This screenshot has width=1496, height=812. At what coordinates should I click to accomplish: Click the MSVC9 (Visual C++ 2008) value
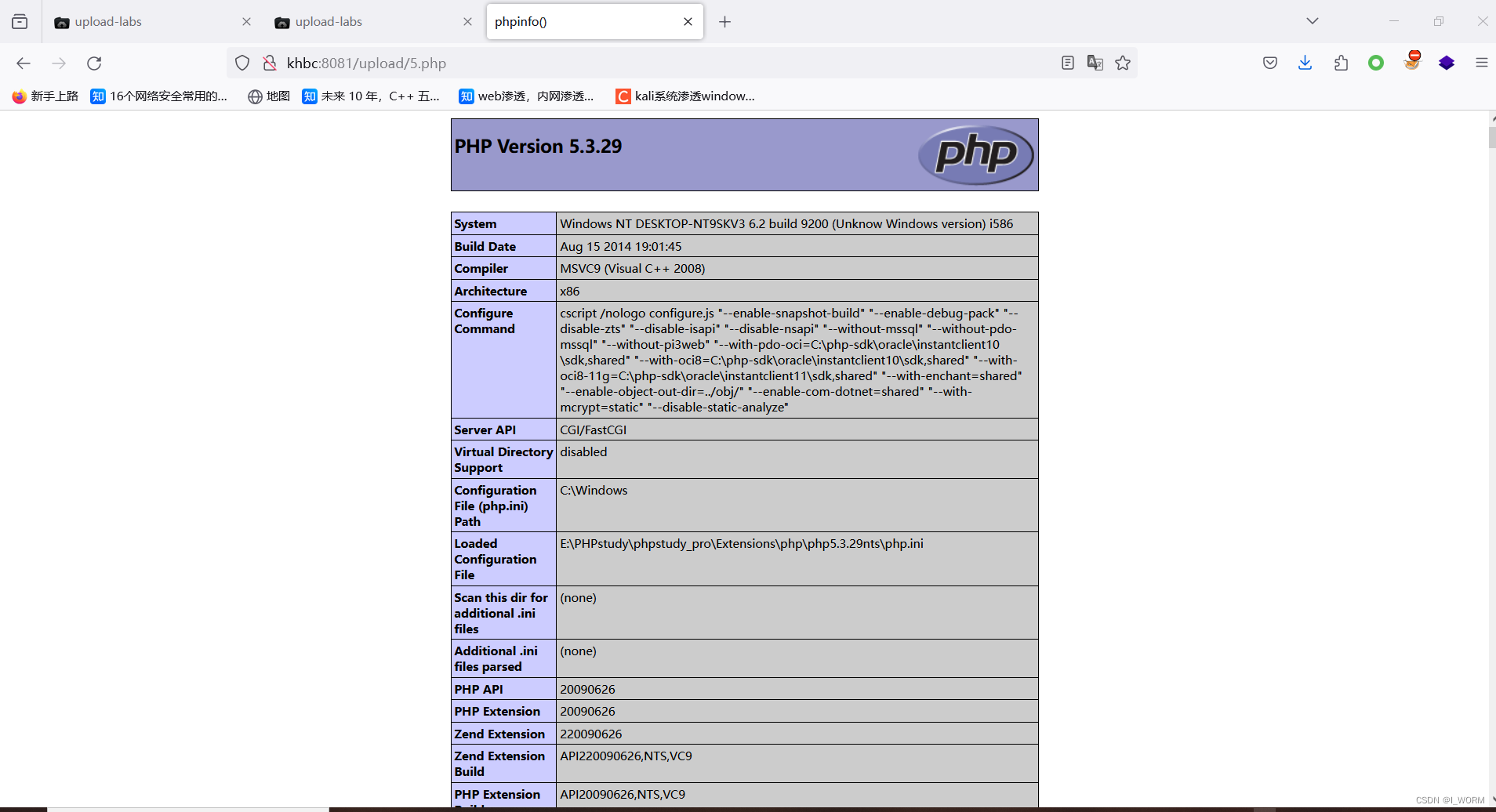pyautogui.click(x=632, y=269)
